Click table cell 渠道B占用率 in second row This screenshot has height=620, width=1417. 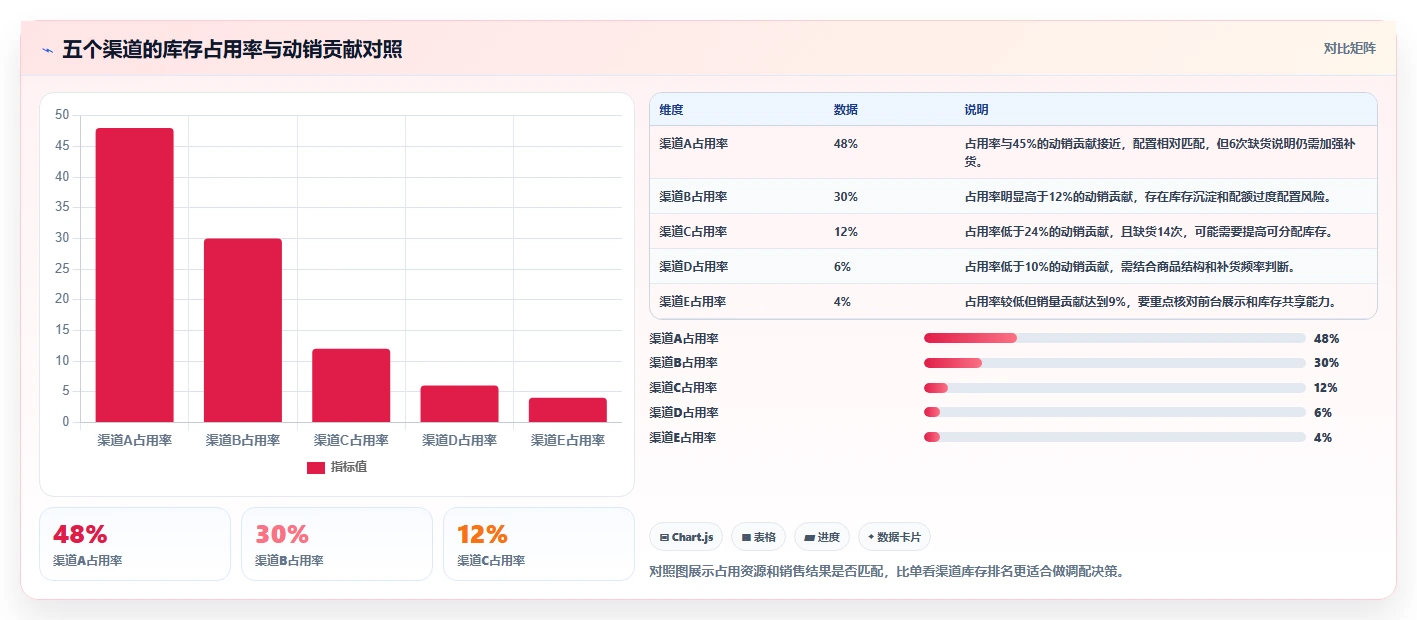(x=693, y=197)
